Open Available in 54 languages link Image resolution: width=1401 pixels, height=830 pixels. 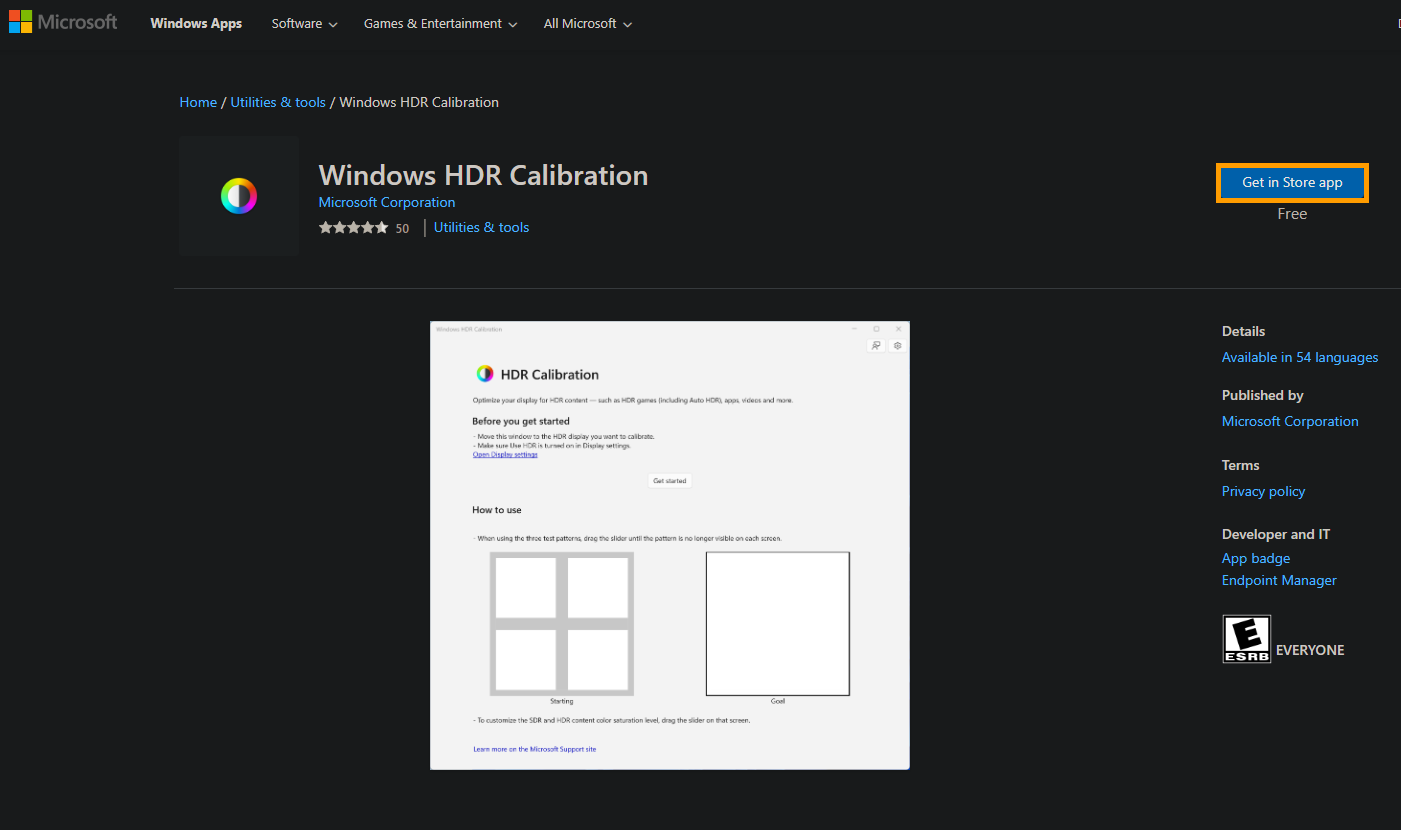pos(1300,357)
